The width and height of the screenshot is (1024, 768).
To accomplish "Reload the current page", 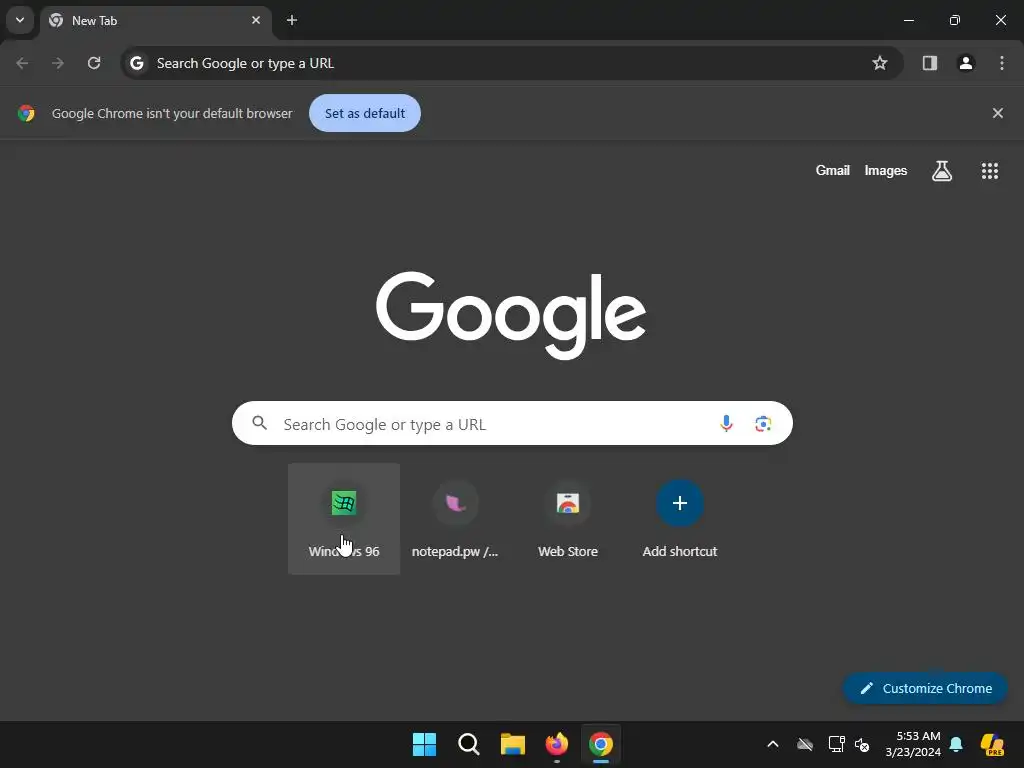I will coord(94,63).
